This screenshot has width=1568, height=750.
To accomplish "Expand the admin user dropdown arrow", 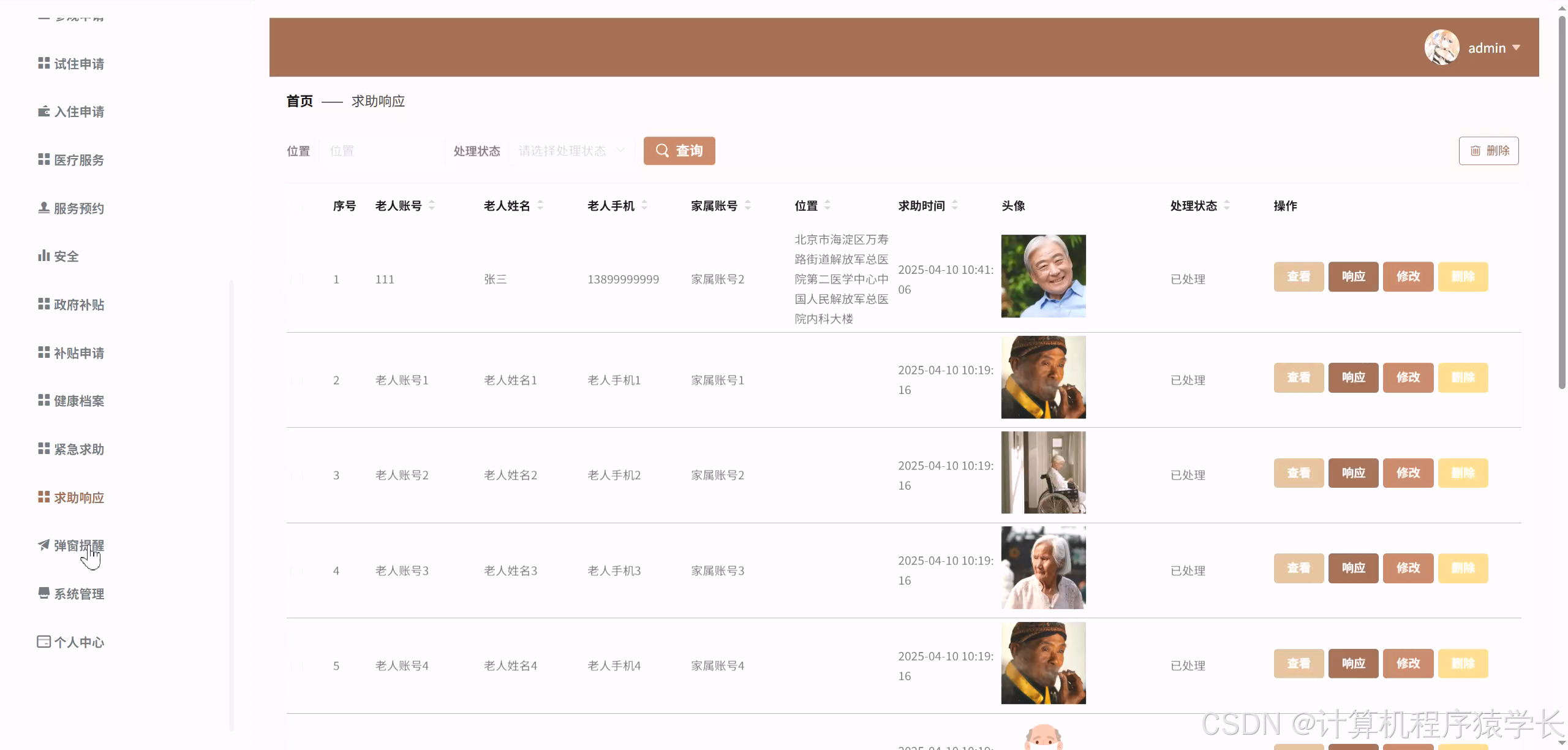I will [x=1516, y=48].
